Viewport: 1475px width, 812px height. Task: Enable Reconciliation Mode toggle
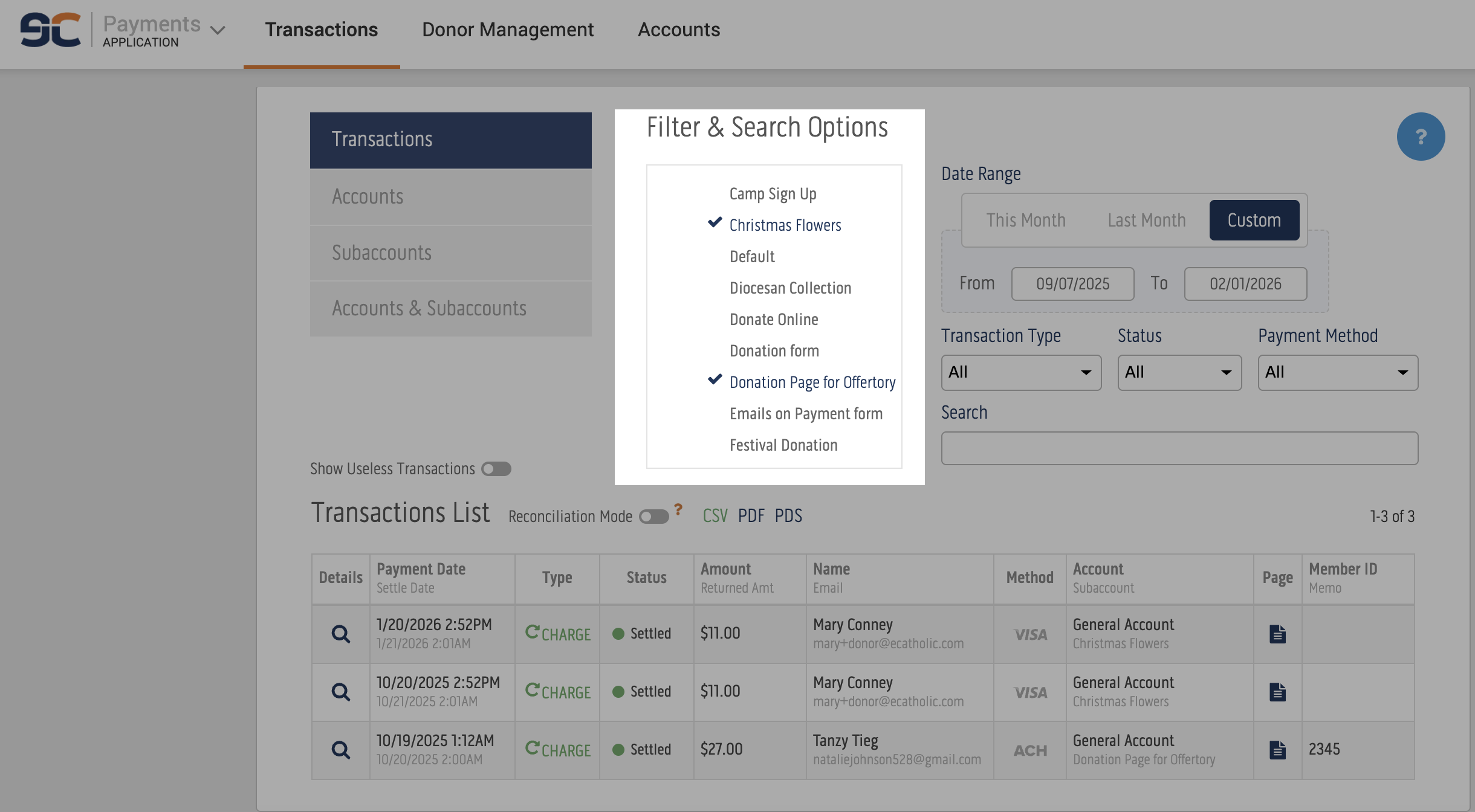(653, 517)
